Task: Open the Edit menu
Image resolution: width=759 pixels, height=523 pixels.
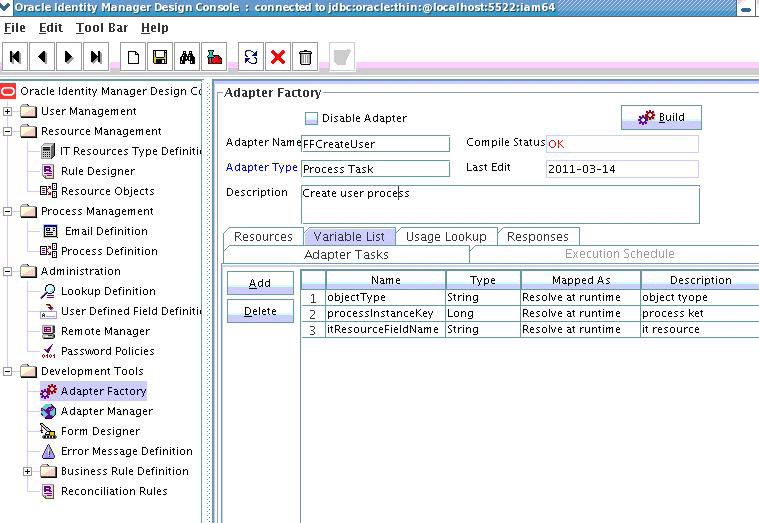Action: (x=51, y=28)
